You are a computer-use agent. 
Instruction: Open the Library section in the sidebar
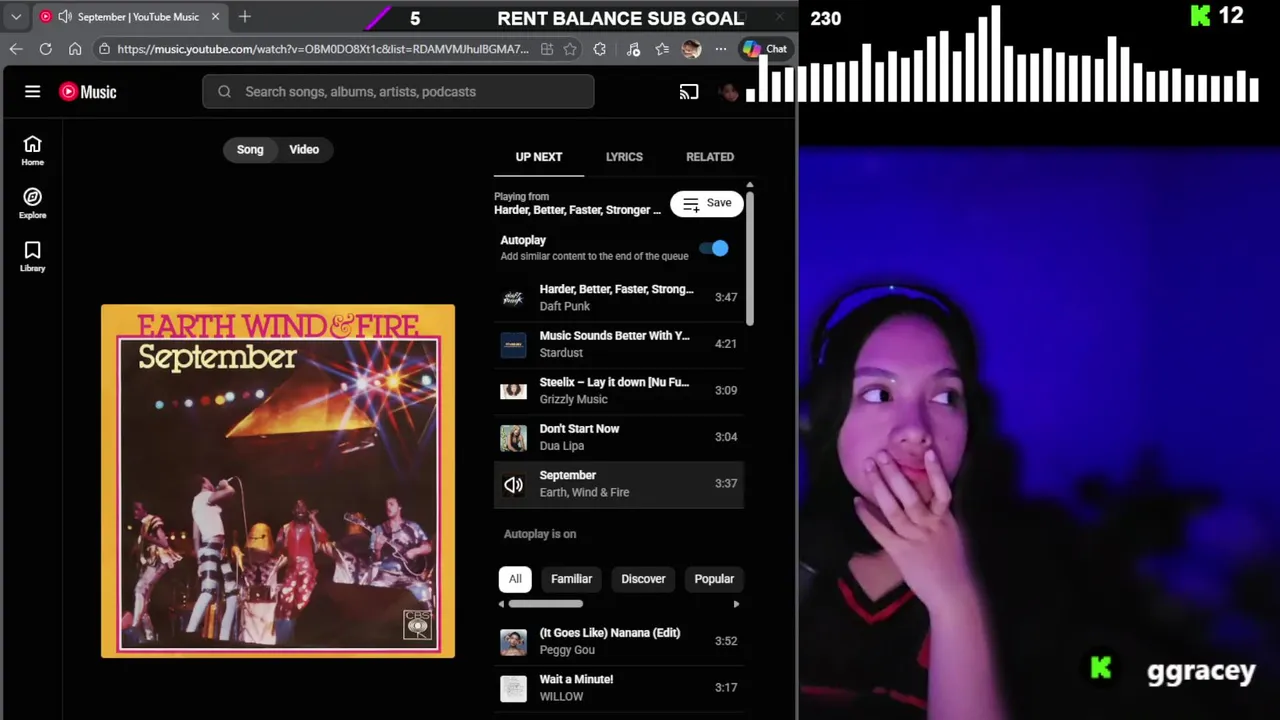32,257
